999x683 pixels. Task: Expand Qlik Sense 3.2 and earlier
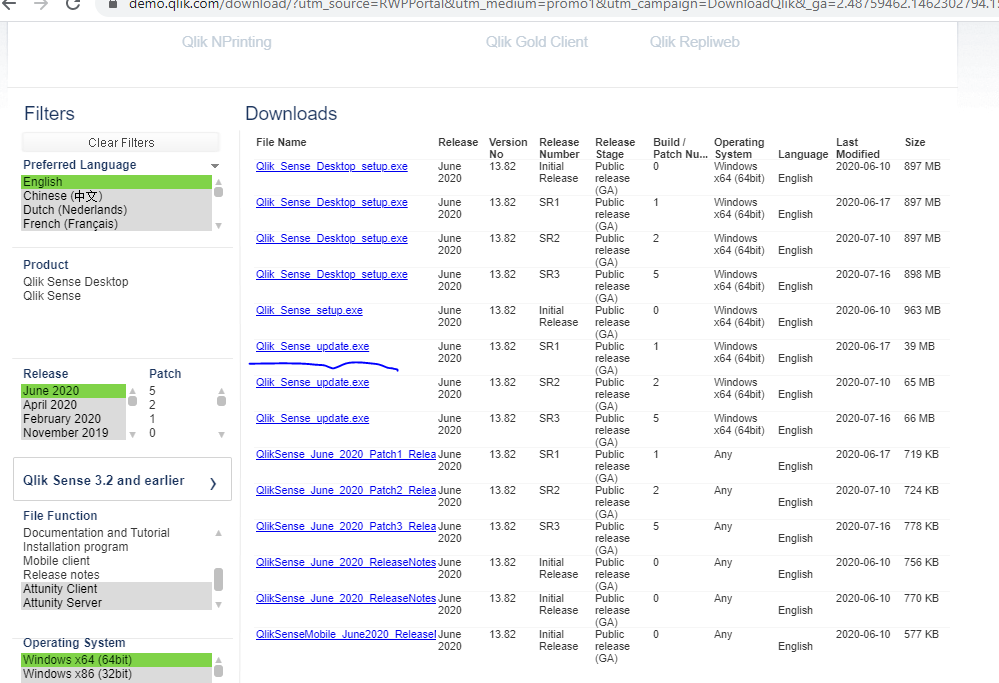[122, 480]
